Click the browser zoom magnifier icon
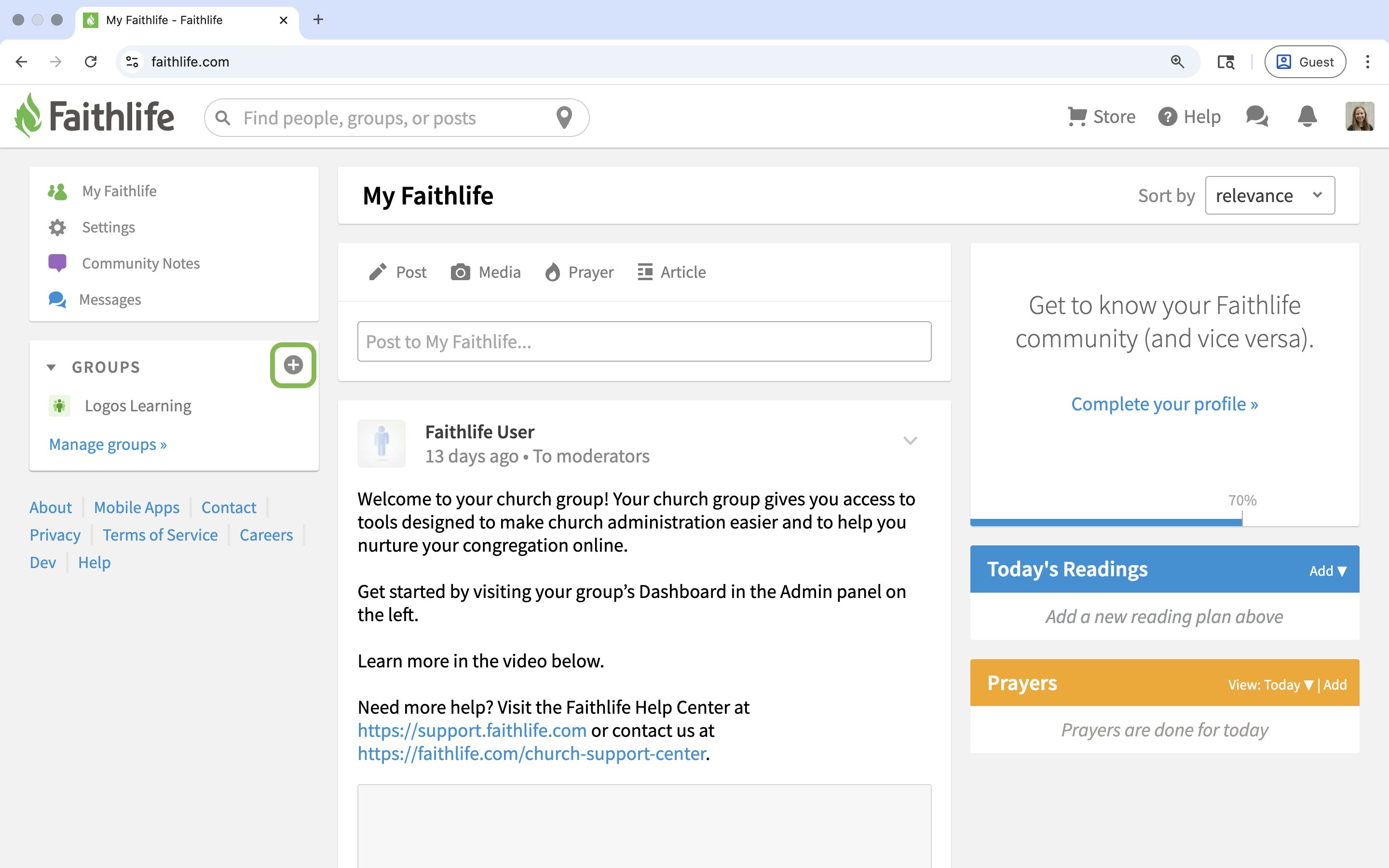Screen dimensions: 1389x868 pyautogui.click(x=1177, y=61)
